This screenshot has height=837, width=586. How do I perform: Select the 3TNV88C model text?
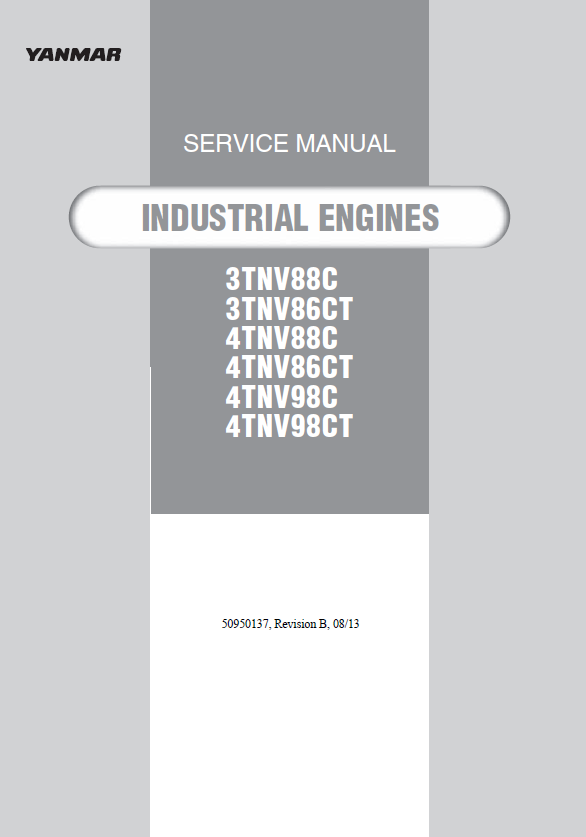(x=282, y=279)
